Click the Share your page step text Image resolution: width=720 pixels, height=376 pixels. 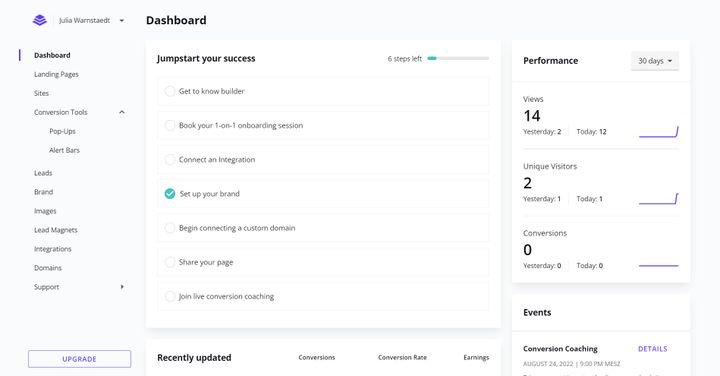coord(206,262)
